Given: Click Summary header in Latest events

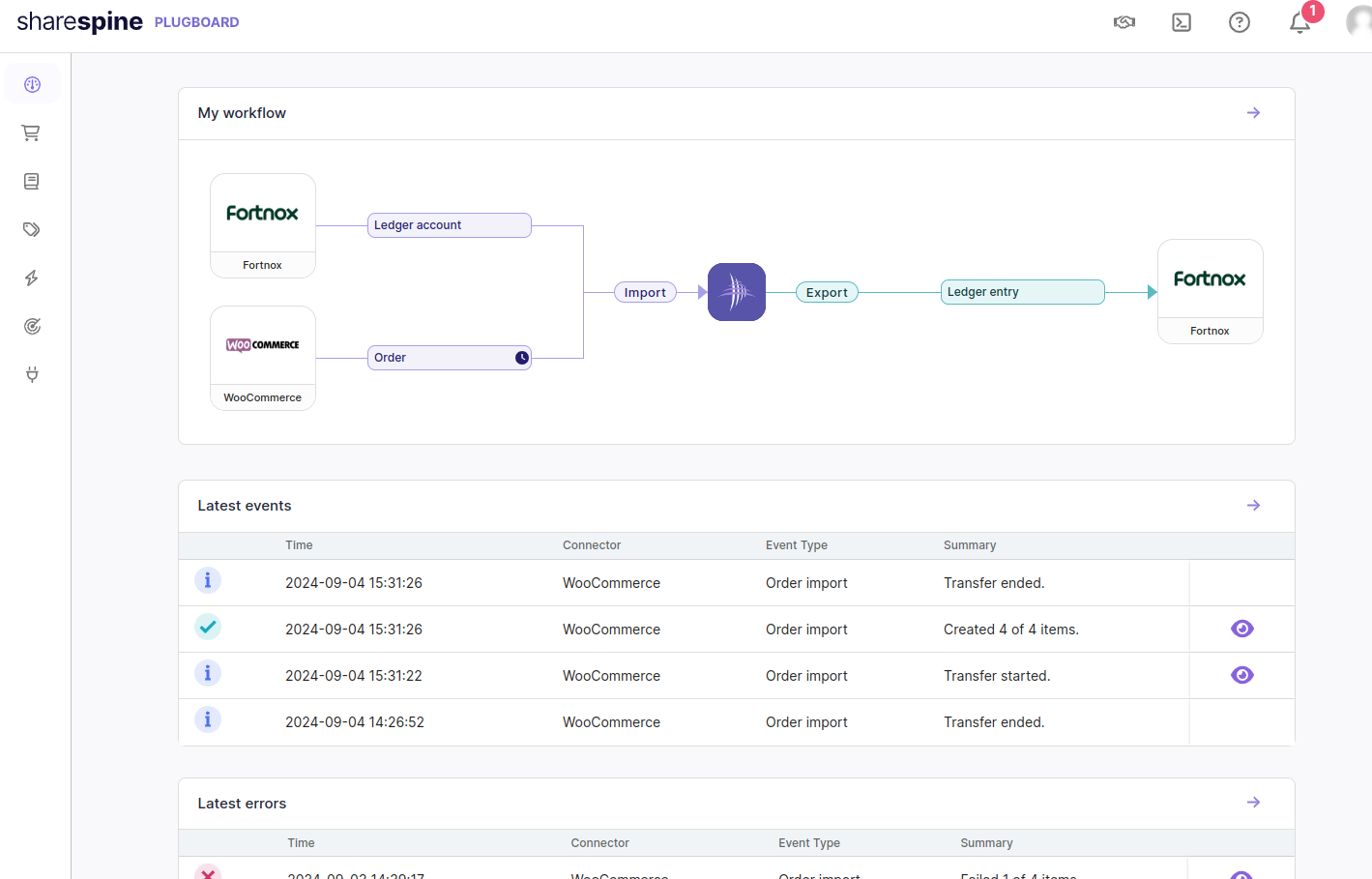Looking at the screenshot, I should click(970, 545).
